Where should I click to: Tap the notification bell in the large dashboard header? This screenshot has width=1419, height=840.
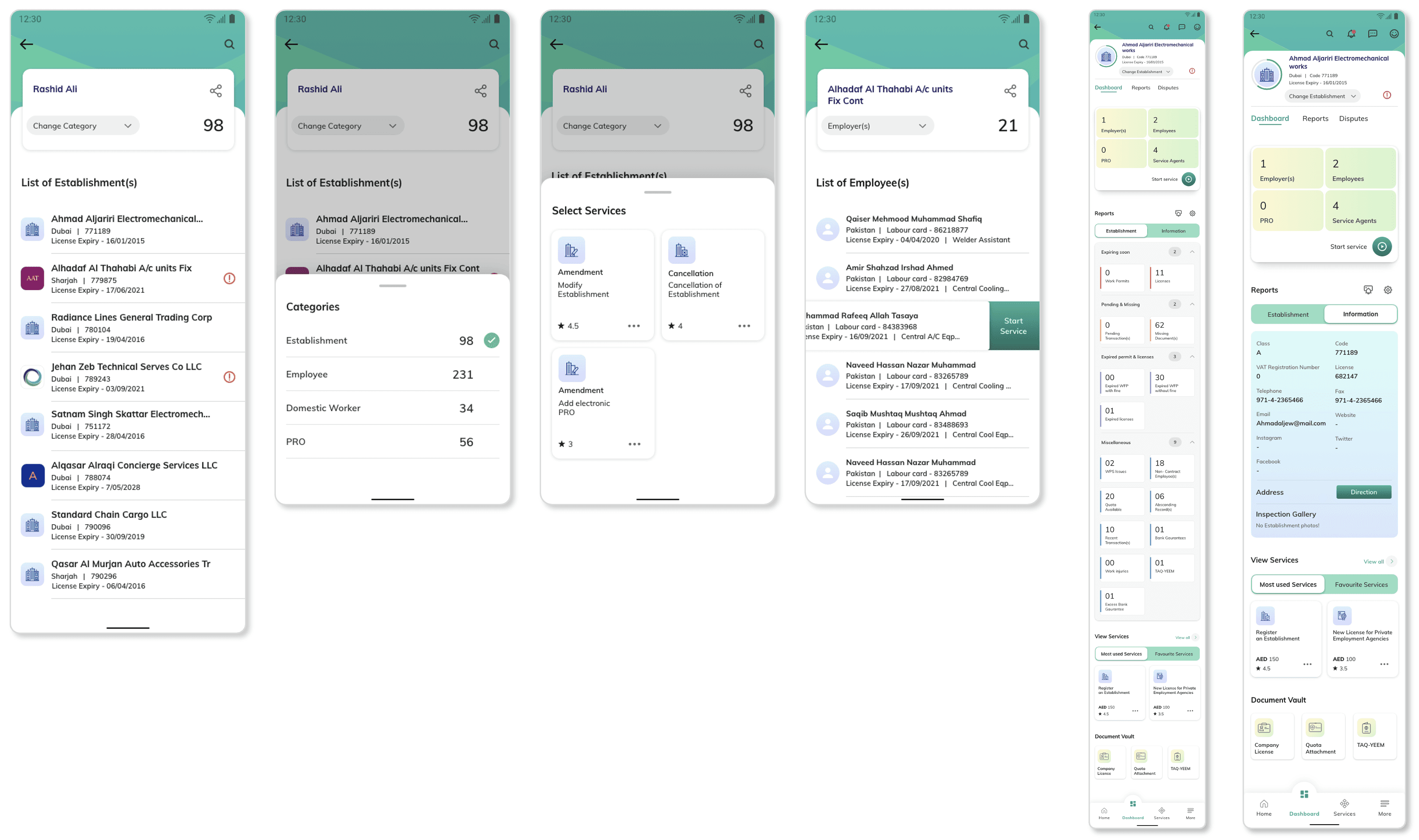(x=1351, y=34)
